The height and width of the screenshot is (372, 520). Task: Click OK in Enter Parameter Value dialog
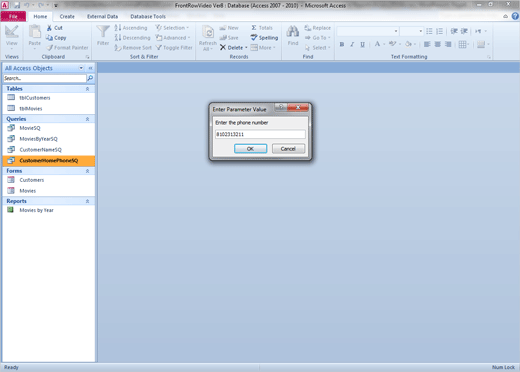[x=250, y=149]
